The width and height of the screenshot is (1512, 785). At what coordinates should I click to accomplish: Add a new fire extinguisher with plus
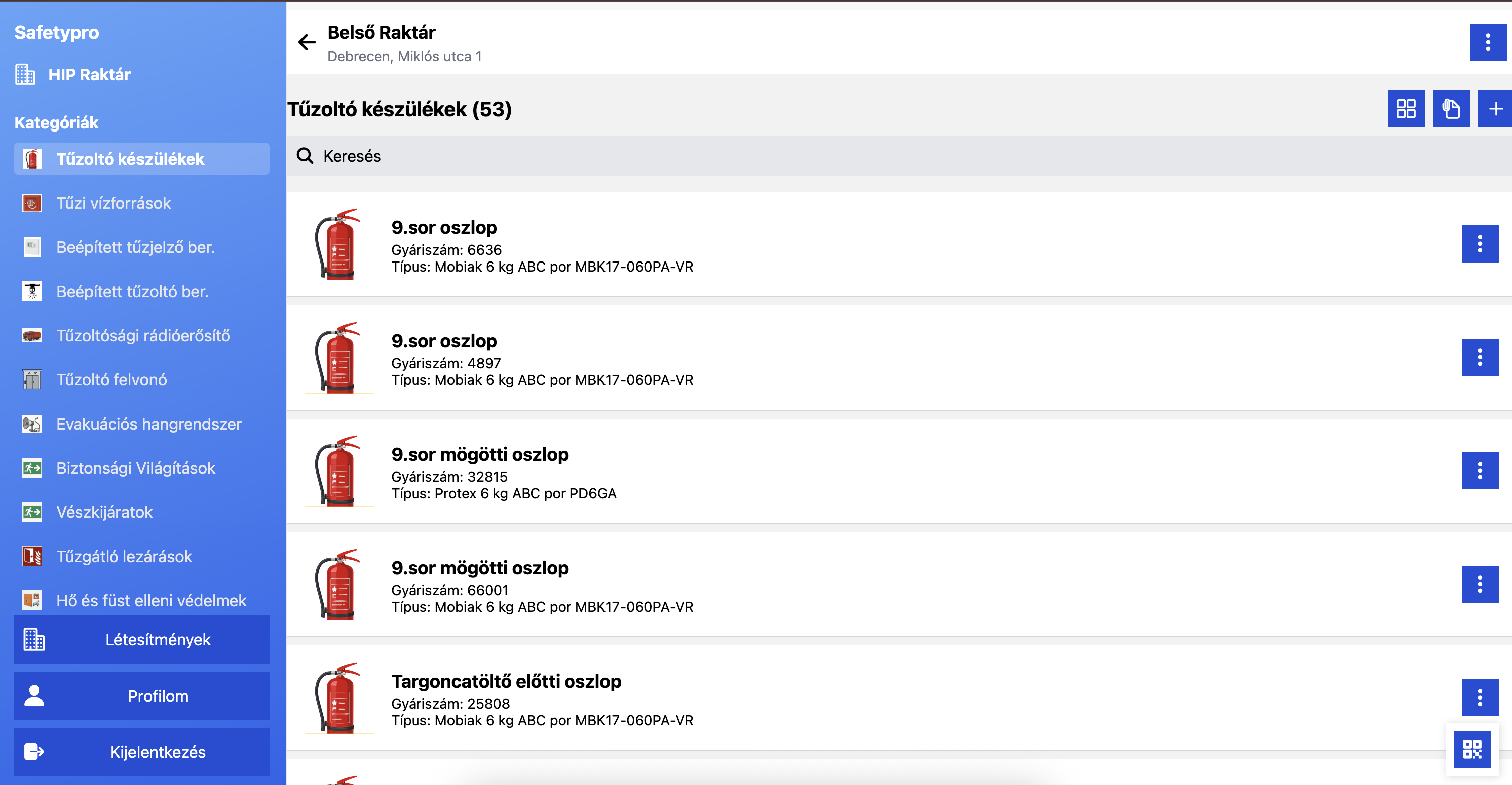tap(1495, 108)
